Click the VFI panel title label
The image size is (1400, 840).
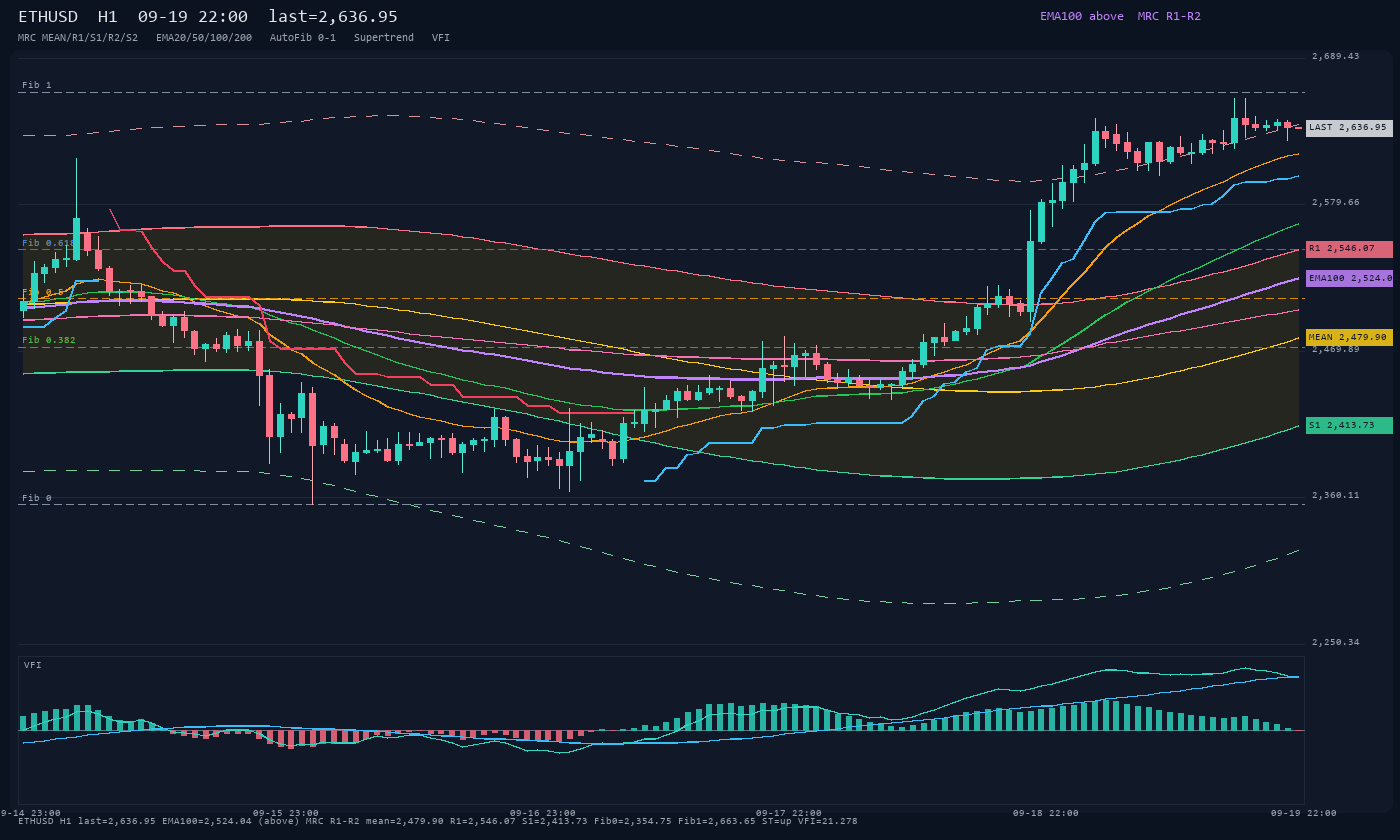tap(33, 665)
